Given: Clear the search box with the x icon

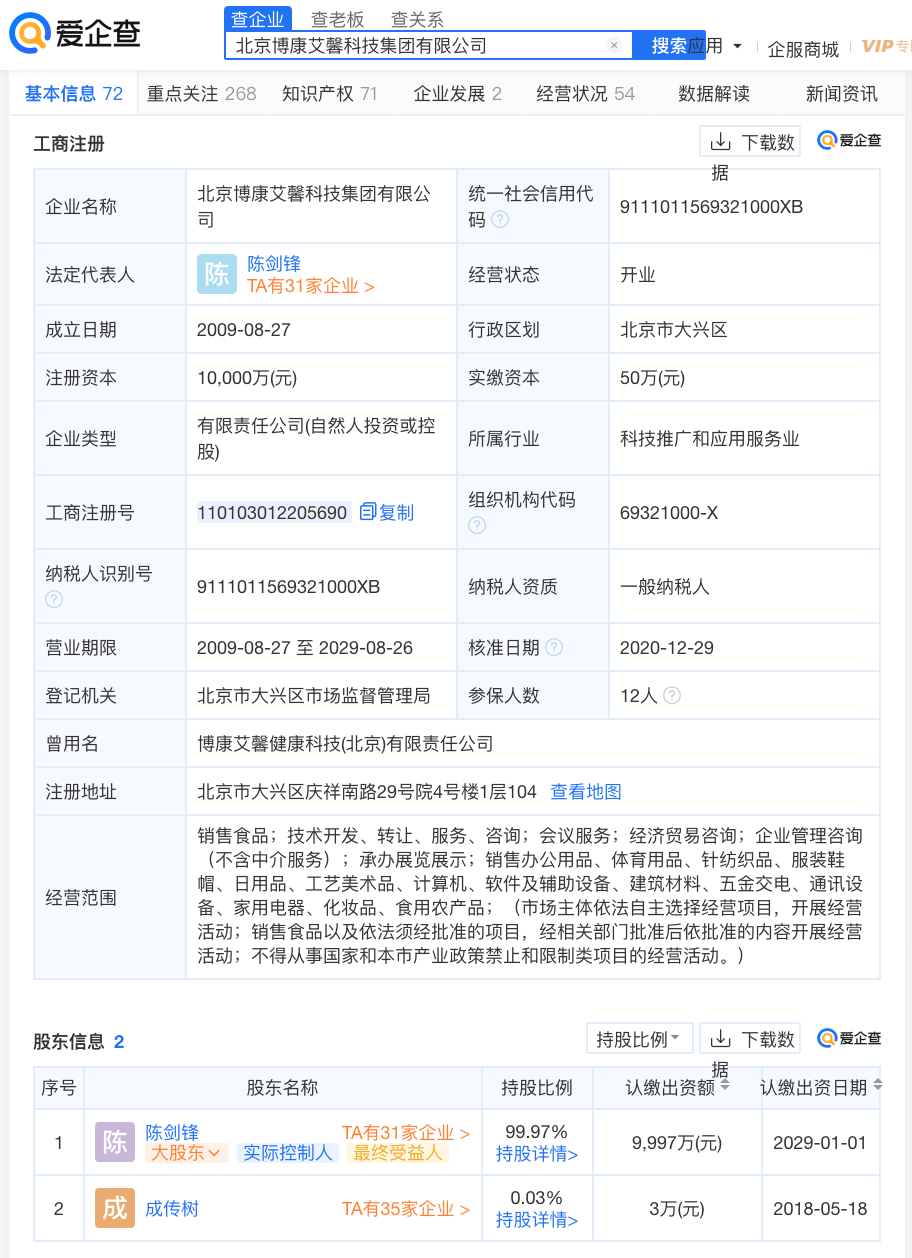Looking at the screenshot, I should point(614,45).
